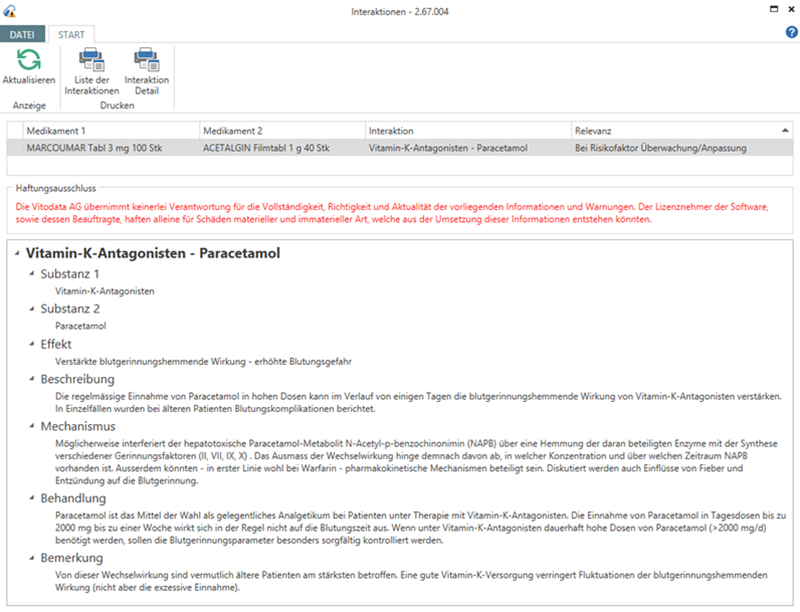Select the MARCOUMAR Tabl 3 mg 100 Stk cell

111,148
